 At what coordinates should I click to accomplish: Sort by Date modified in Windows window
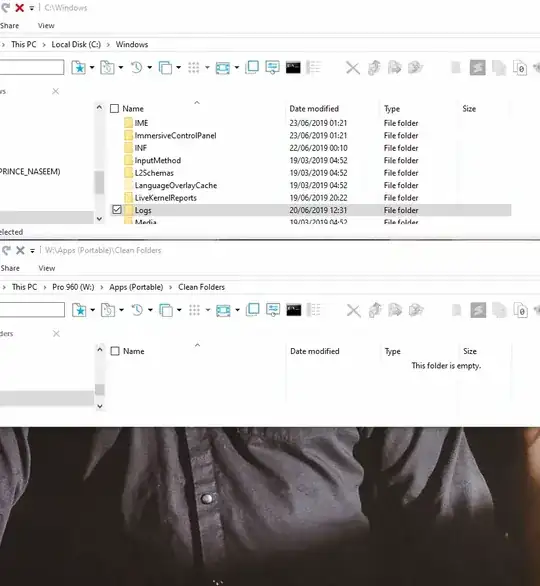point(314,109)
